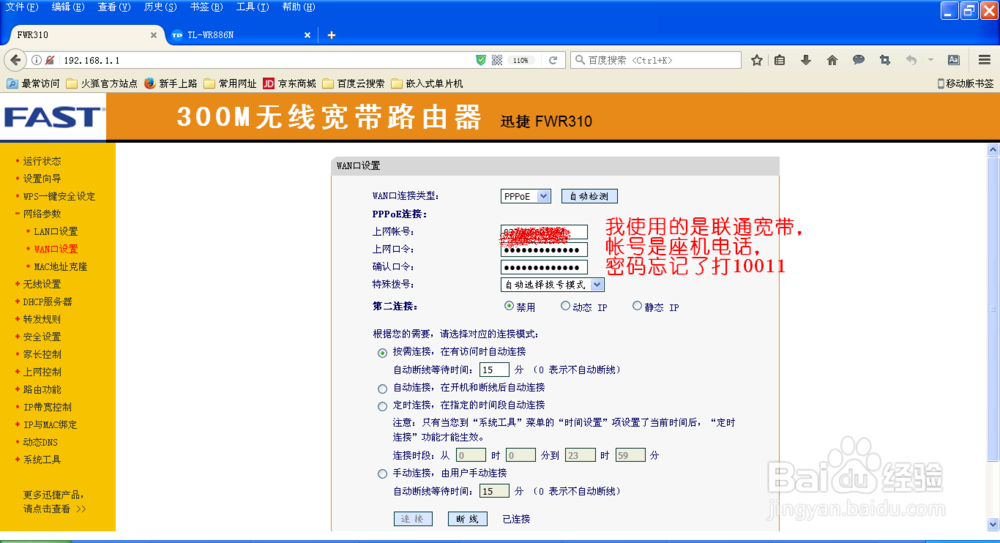Click the FAST logo
1000x543 pixels.
point(52,117)
